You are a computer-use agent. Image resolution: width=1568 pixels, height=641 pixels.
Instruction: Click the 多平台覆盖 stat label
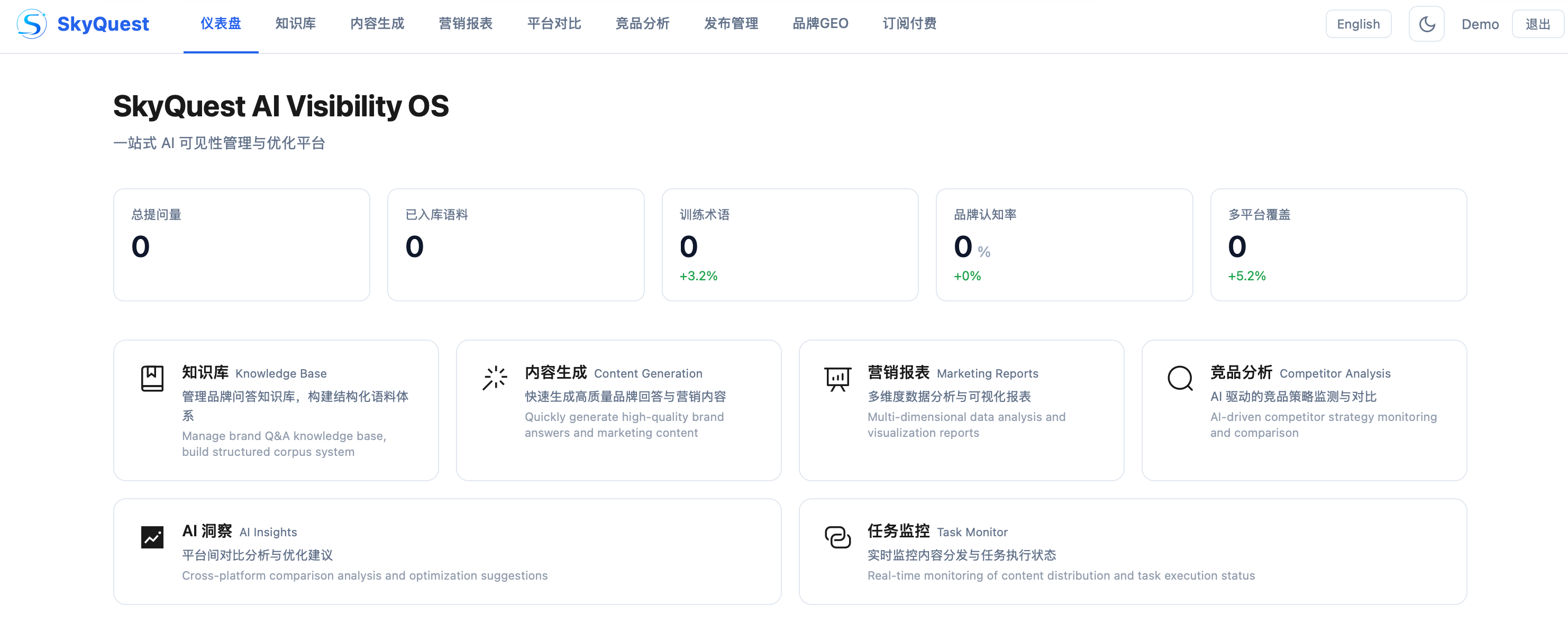tap(1260, 214)
